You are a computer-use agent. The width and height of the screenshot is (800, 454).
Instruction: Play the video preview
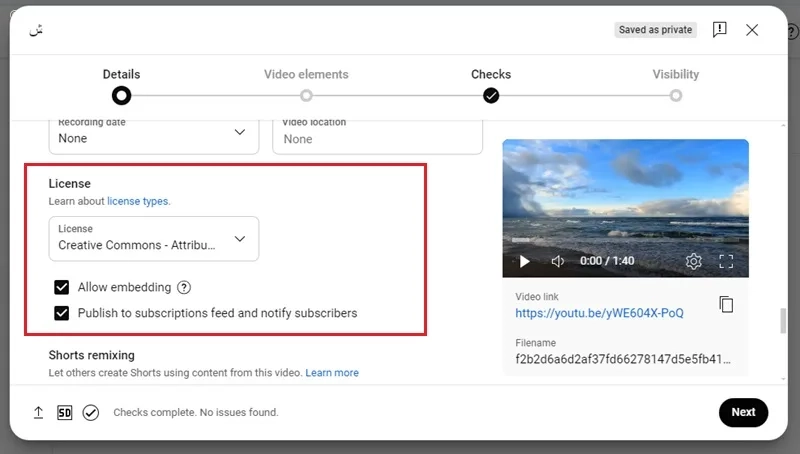coord(524,261)
